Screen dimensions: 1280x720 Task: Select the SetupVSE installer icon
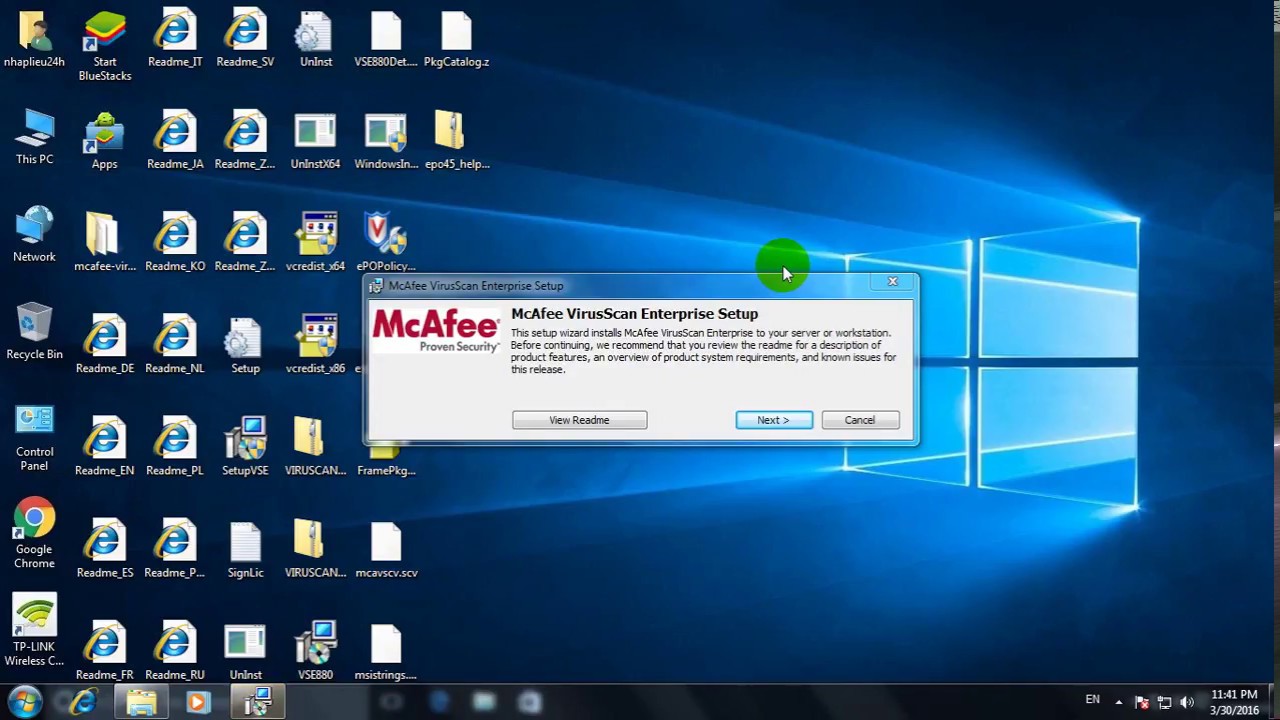[245, 438]
